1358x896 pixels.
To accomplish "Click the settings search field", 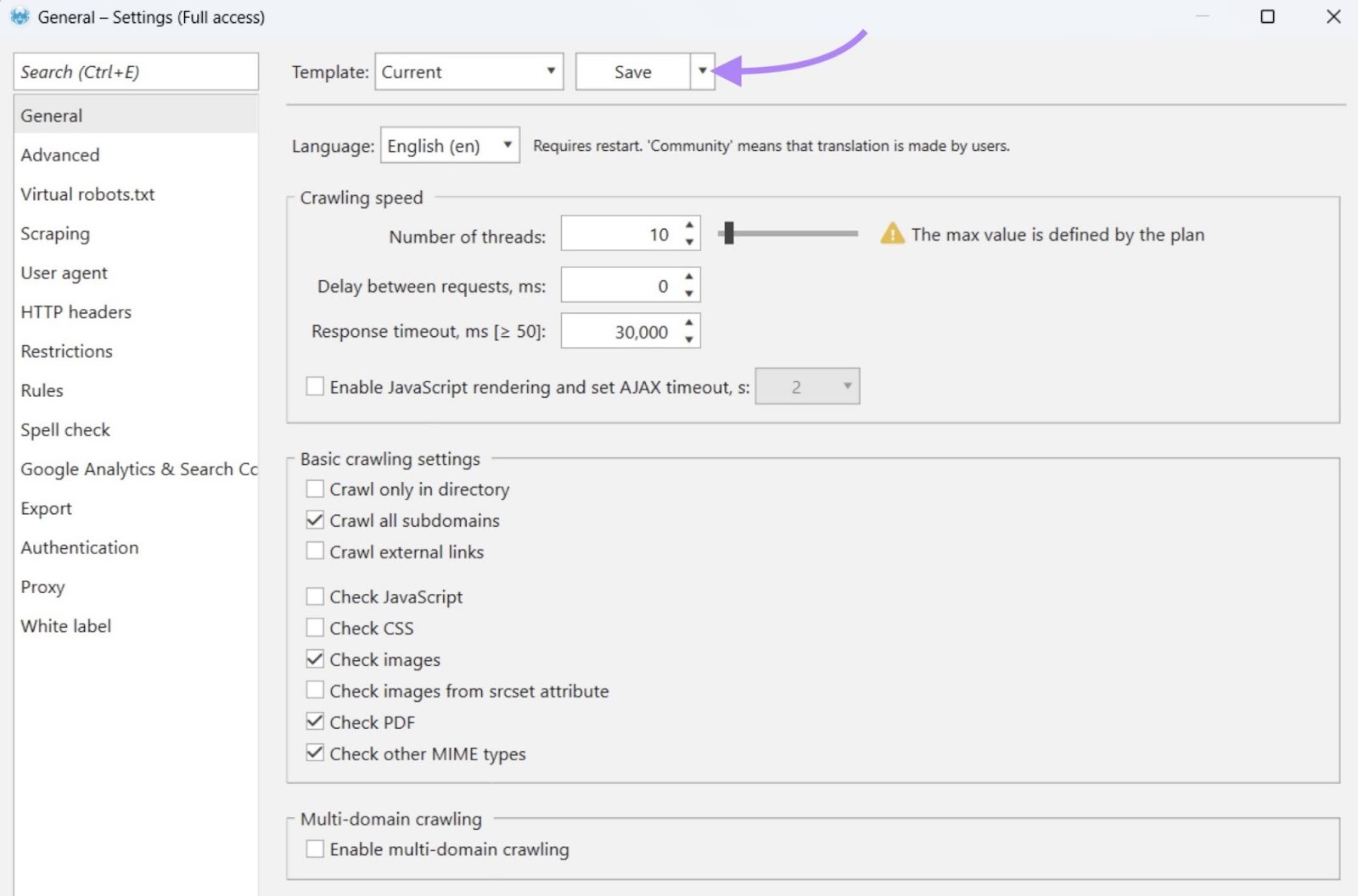I will click(x=136, y=71).
